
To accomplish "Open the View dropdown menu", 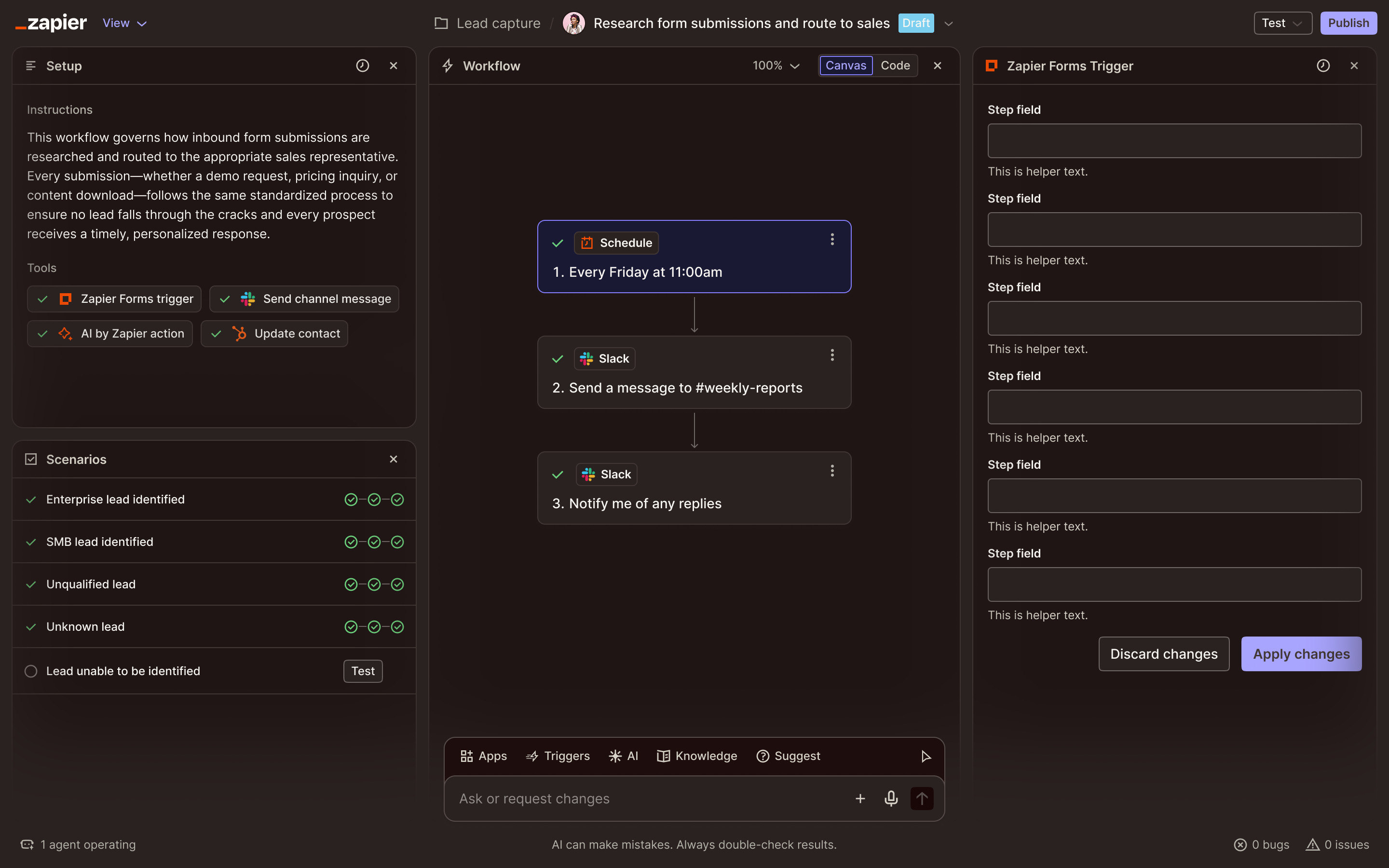I will (124, 23).
